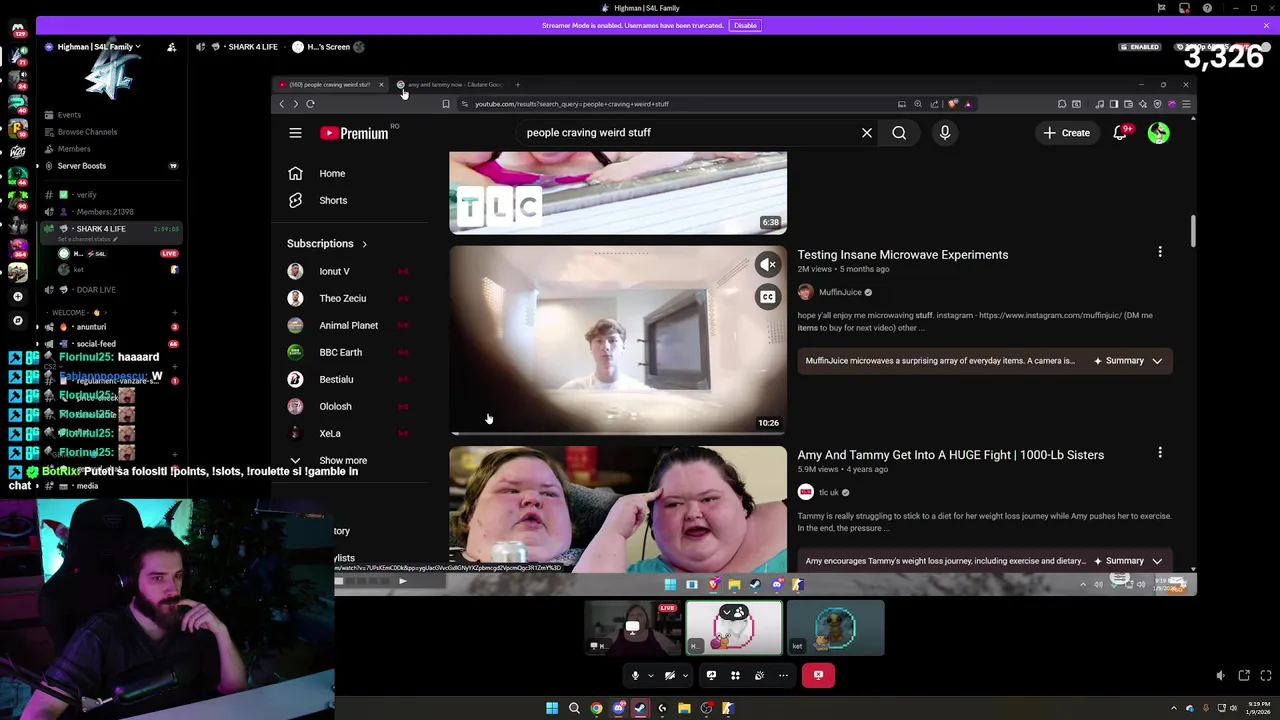Open the MuffinJuice channel link
This screenshot has height=720, width=1280.
click(x=840, y=293)
